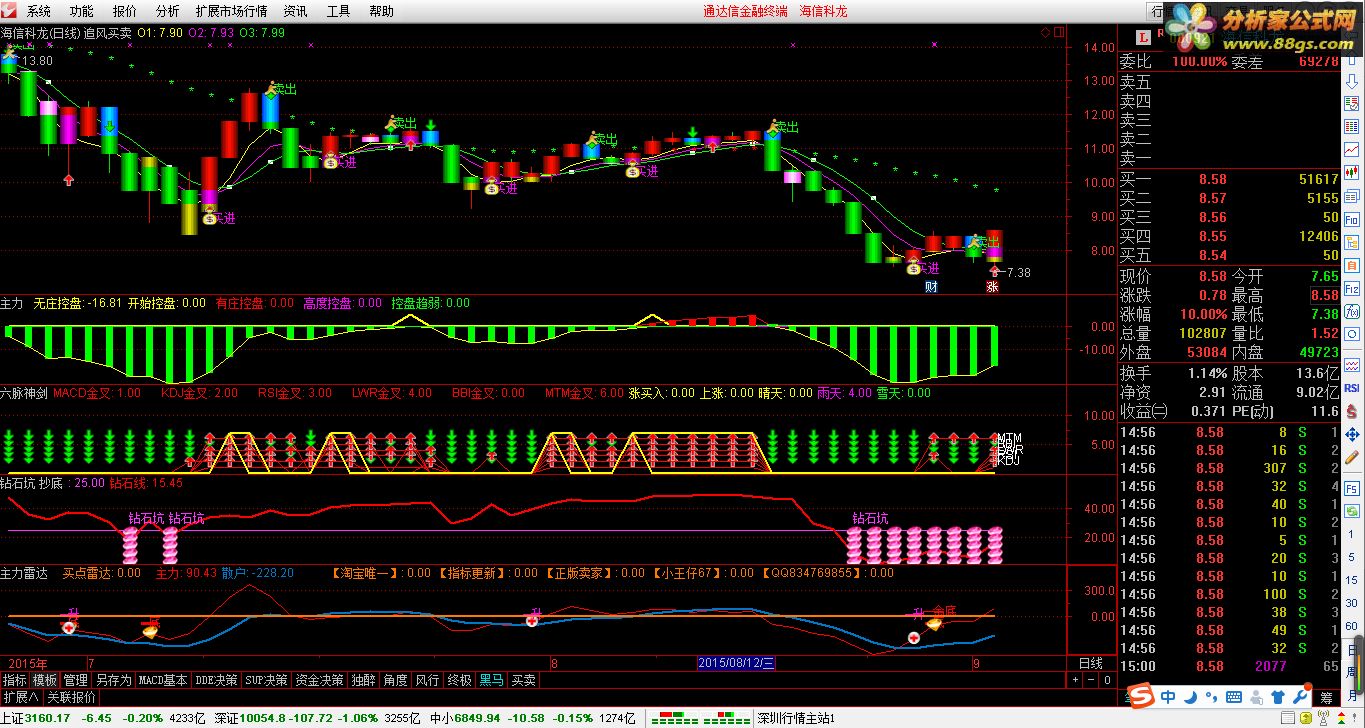Click the 筹 chip distribution tab
This screenshot has height=728, width=1365.
[x=1327, y=697]
